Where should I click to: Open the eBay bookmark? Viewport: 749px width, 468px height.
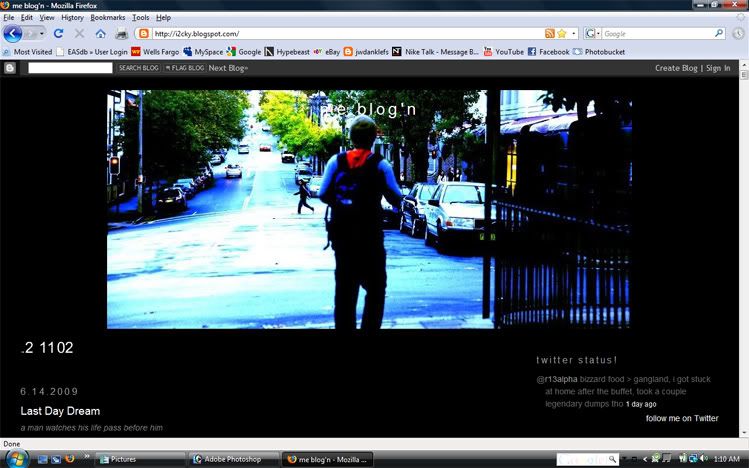coord(327,52)
